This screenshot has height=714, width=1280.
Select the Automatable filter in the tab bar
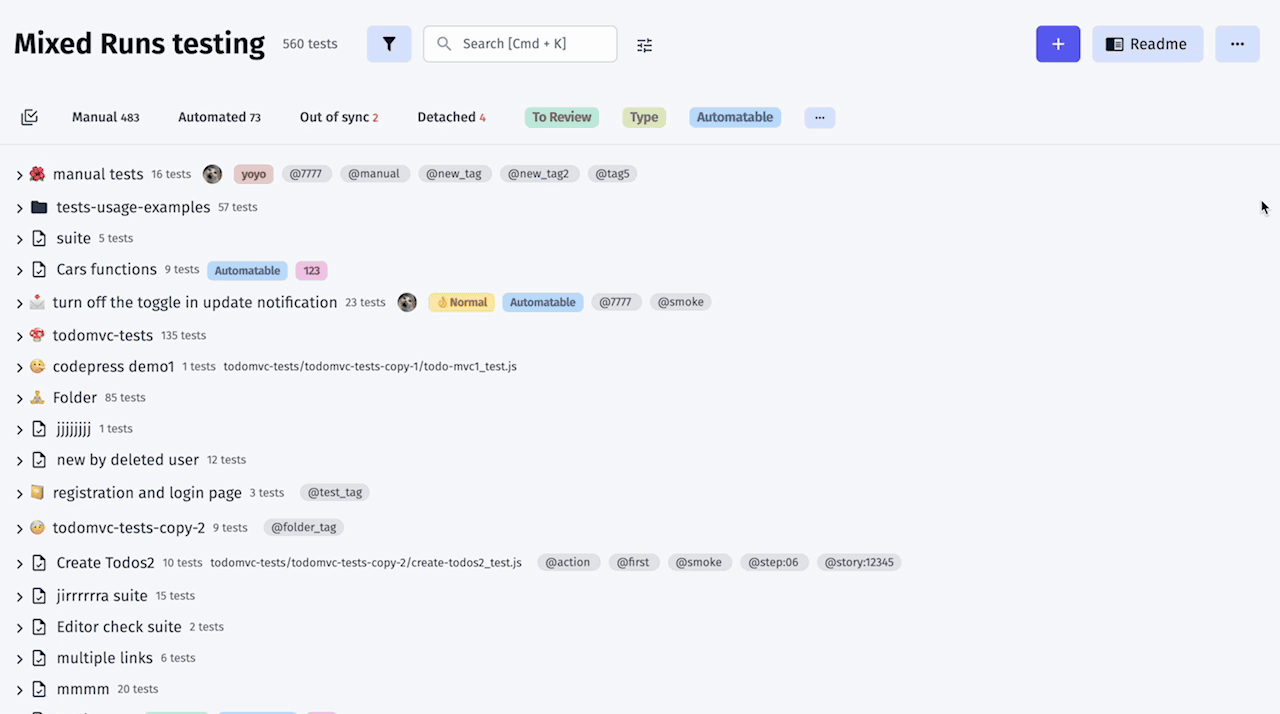[735, 117]
